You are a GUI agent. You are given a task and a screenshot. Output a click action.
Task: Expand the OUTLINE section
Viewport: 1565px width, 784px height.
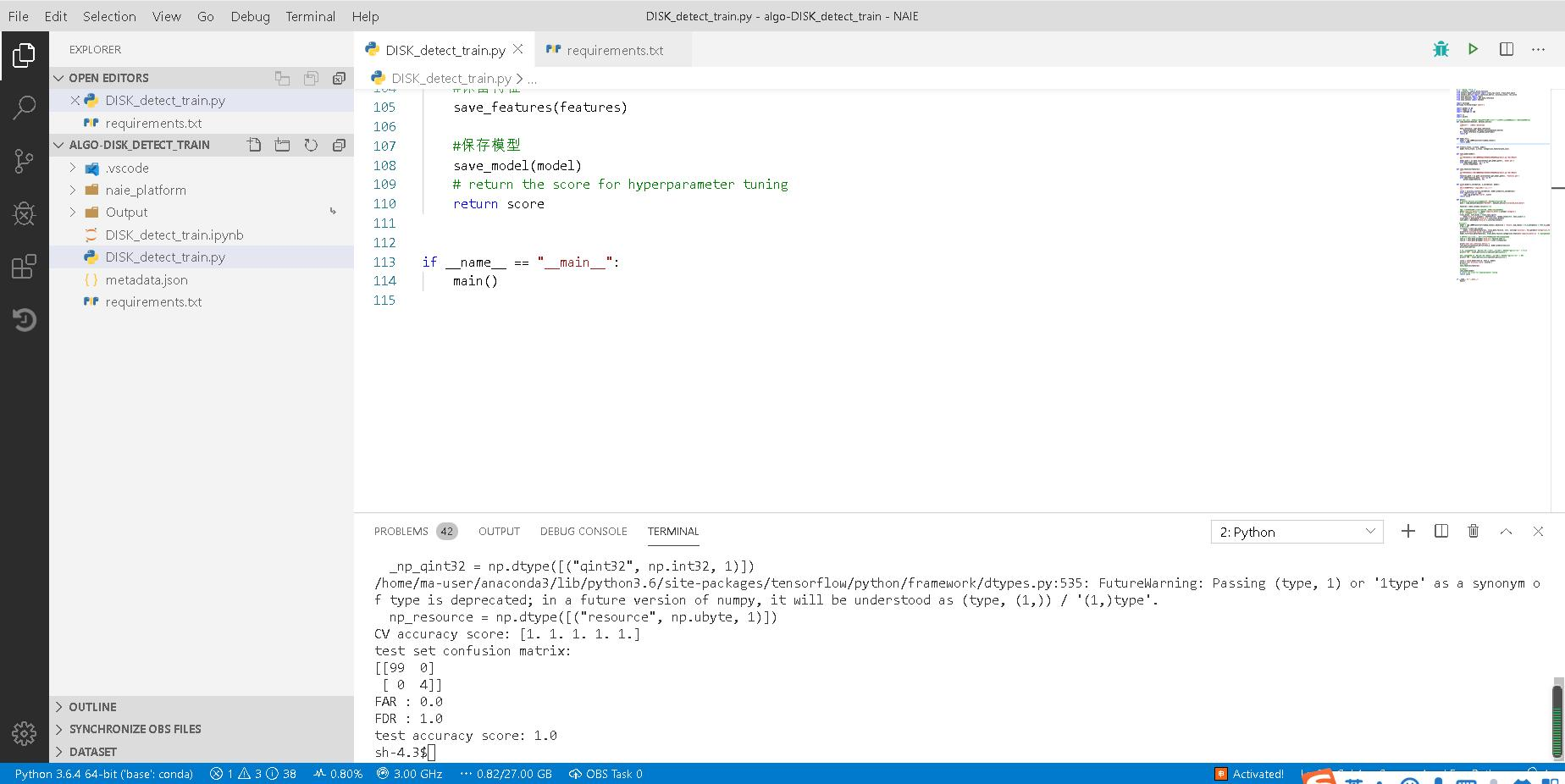[202, 707]
